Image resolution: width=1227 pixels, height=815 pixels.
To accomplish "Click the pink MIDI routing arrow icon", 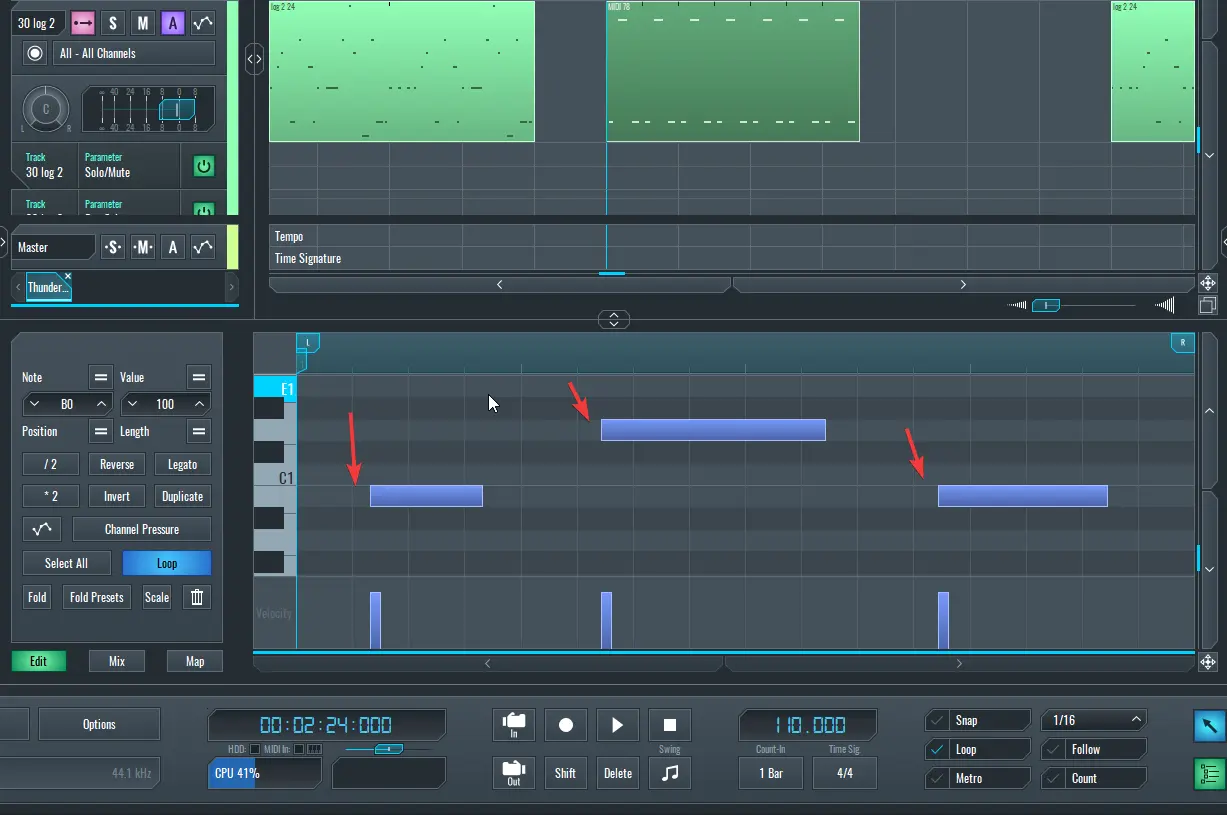I will [83, 23].
